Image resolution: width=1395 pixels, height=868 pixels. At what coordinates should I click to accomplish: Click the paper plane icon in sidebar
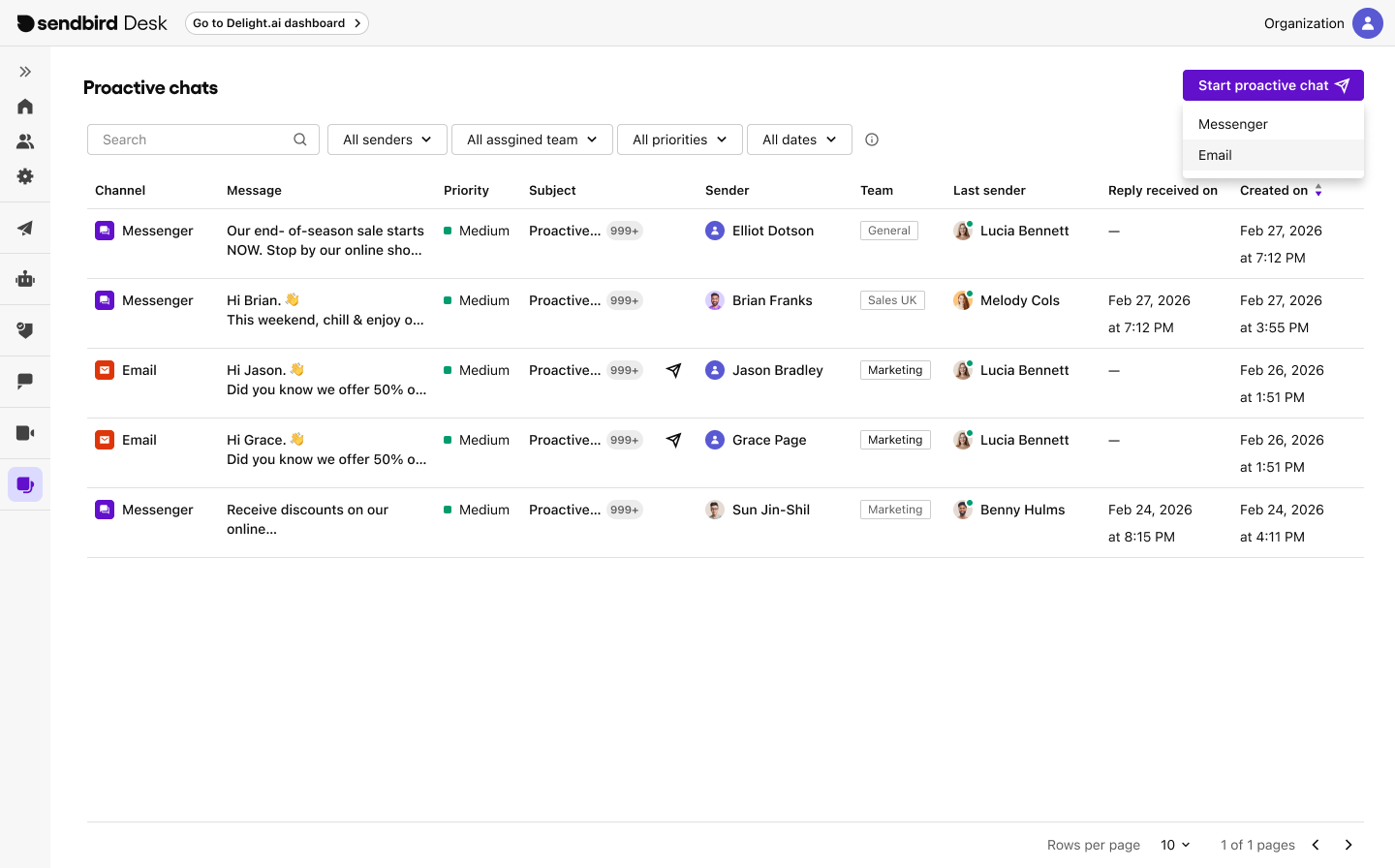tap(25, 229)
